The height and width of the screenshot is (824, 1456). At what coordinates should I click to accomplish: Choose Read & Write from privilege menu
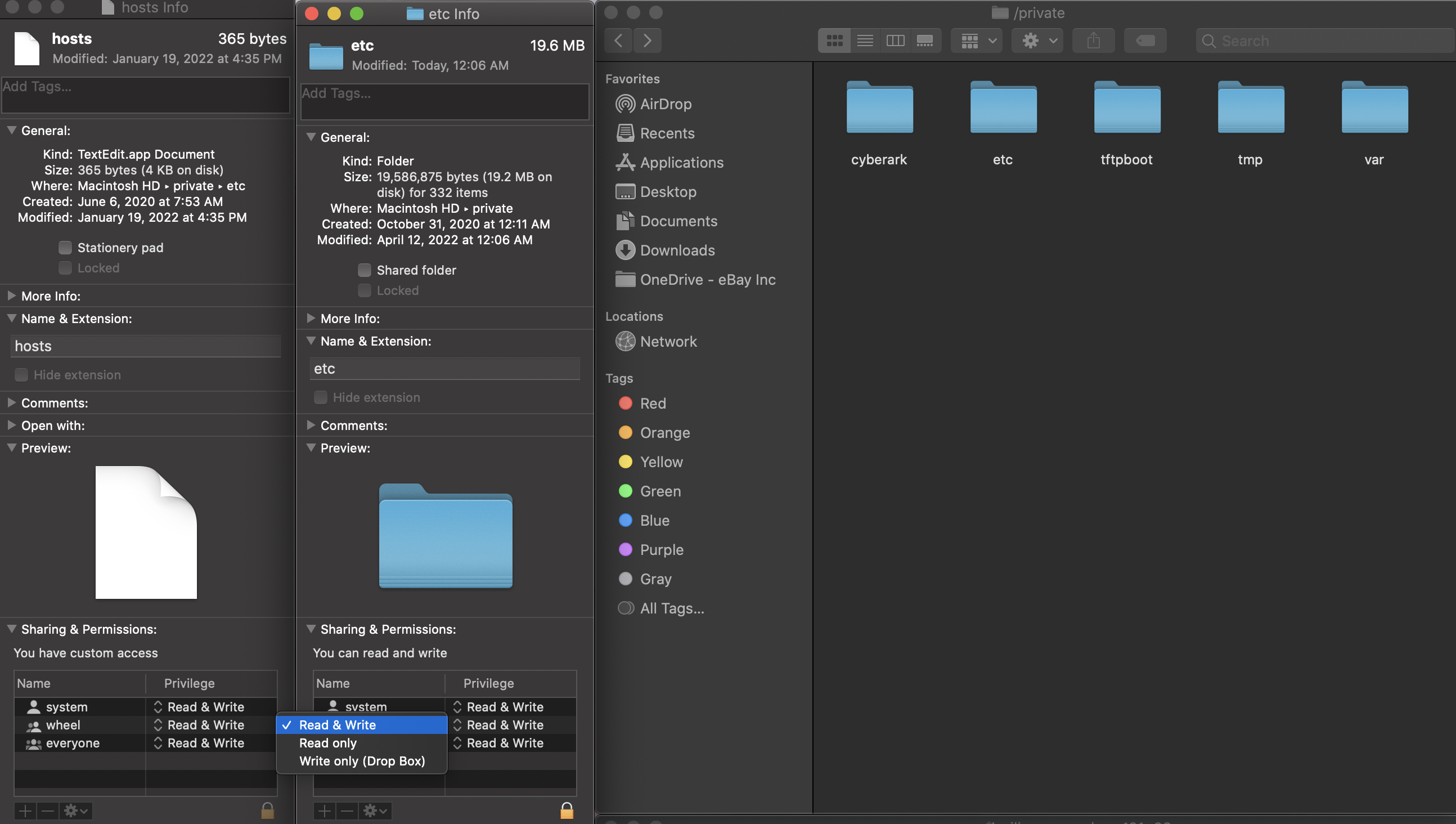(x=361, y=726)
